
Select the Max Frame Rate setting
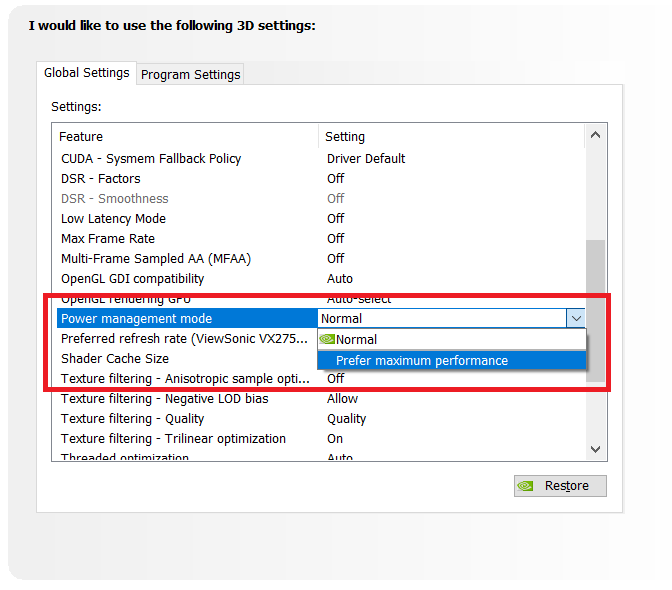point(108,238)
